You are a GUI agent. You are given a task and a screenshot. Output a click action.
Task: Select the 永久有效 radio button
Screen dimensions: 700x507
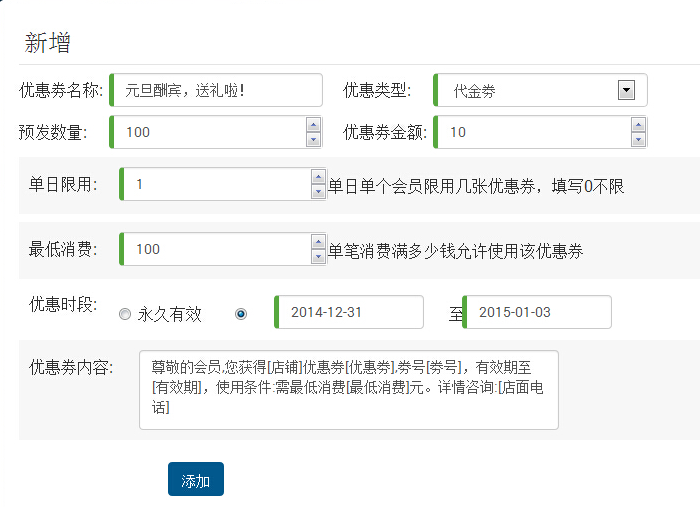[x=125, y=314]
